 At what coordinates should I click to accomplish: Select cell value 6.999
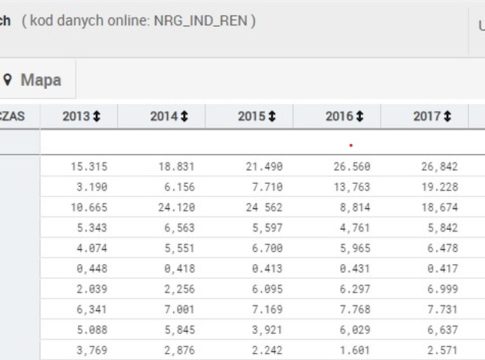443,289
